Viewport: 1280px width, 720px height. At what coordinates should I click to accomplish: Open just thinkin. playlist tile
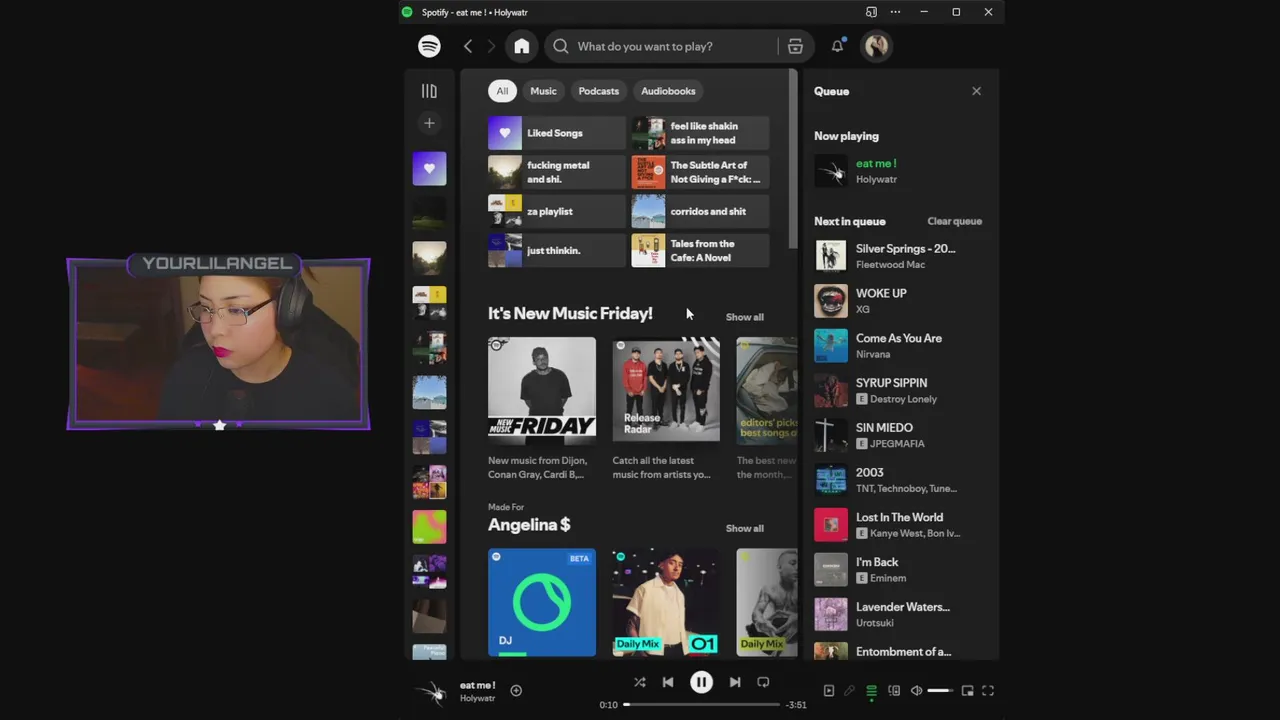point(557,250)
